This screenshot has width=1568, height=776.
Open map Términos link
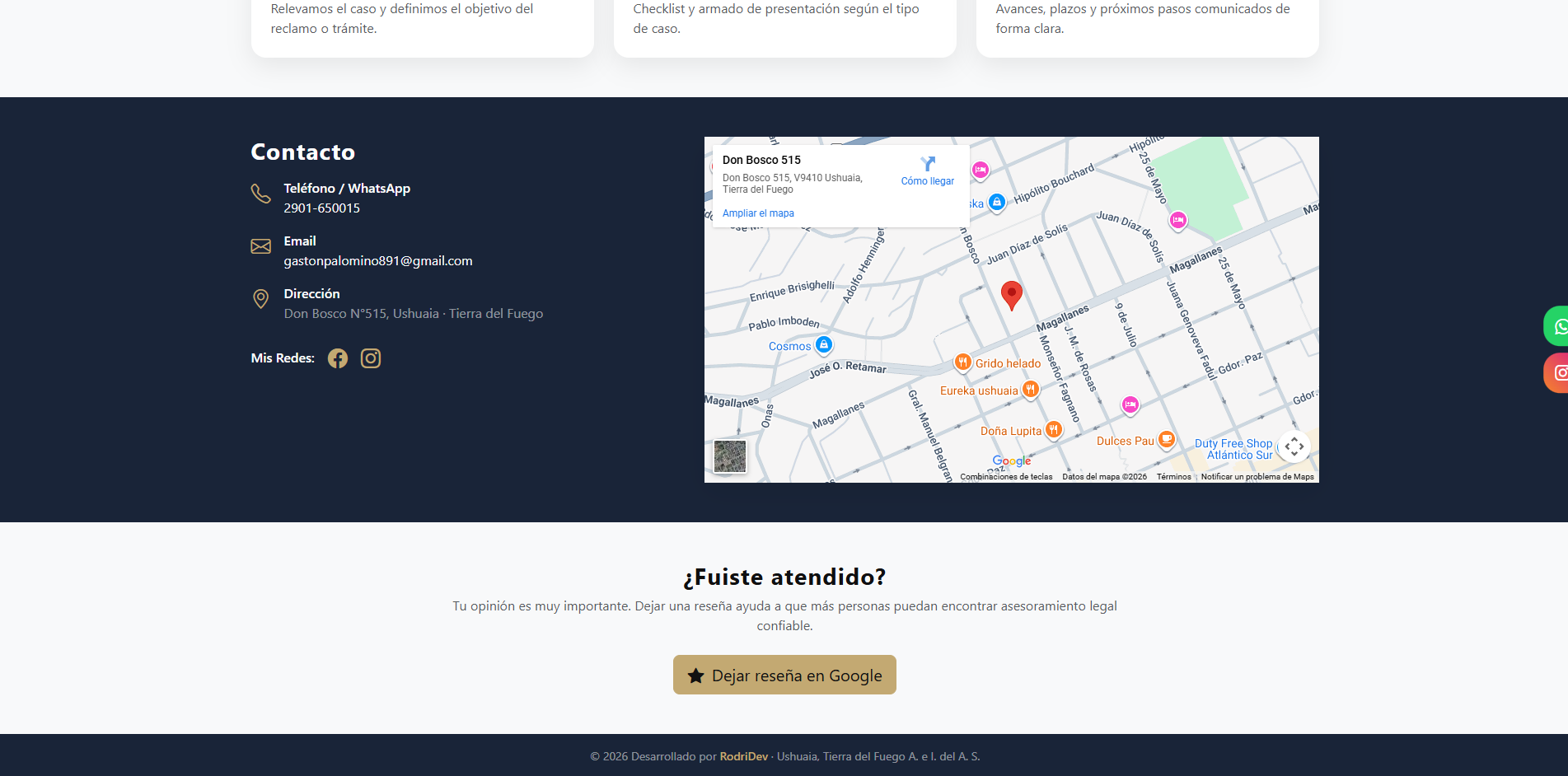point(1173,477)
